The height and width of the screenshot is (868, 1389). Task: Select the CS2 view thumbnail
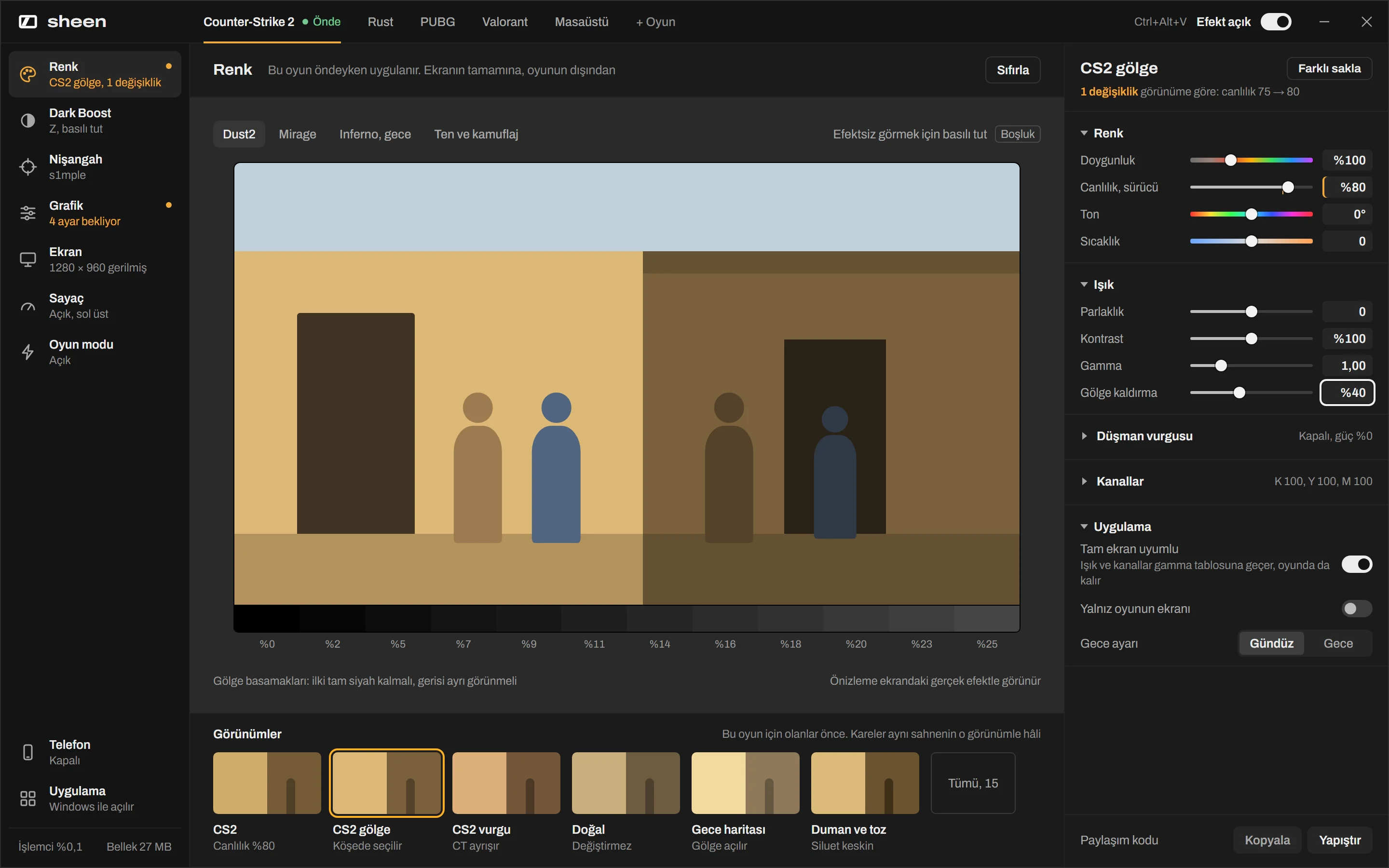click(267, 783)
